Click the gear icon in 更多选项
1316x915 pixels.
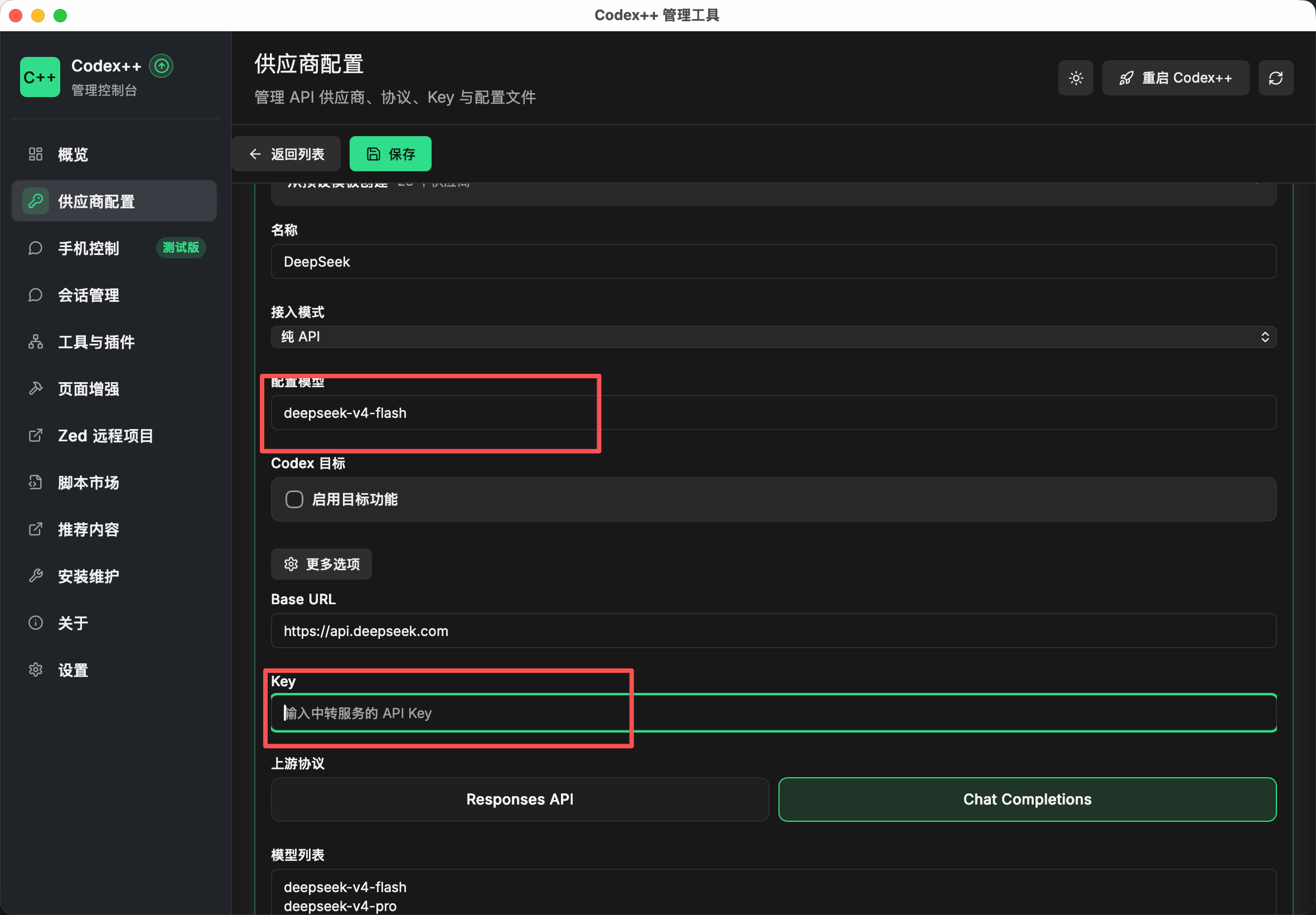[291, 565]
